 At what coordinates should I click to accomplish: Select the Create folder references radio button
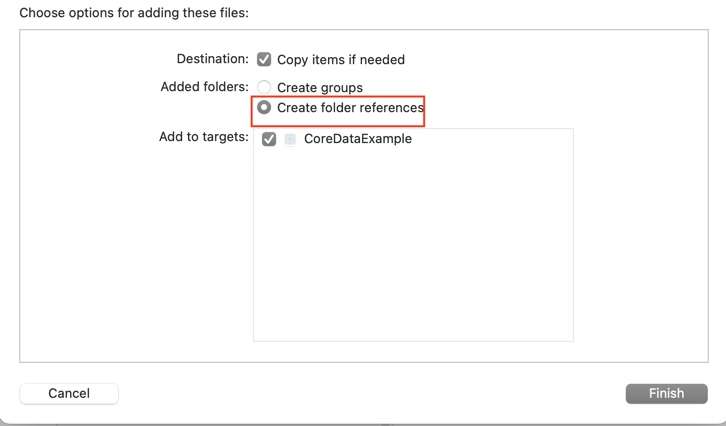(x=264, y=107)
